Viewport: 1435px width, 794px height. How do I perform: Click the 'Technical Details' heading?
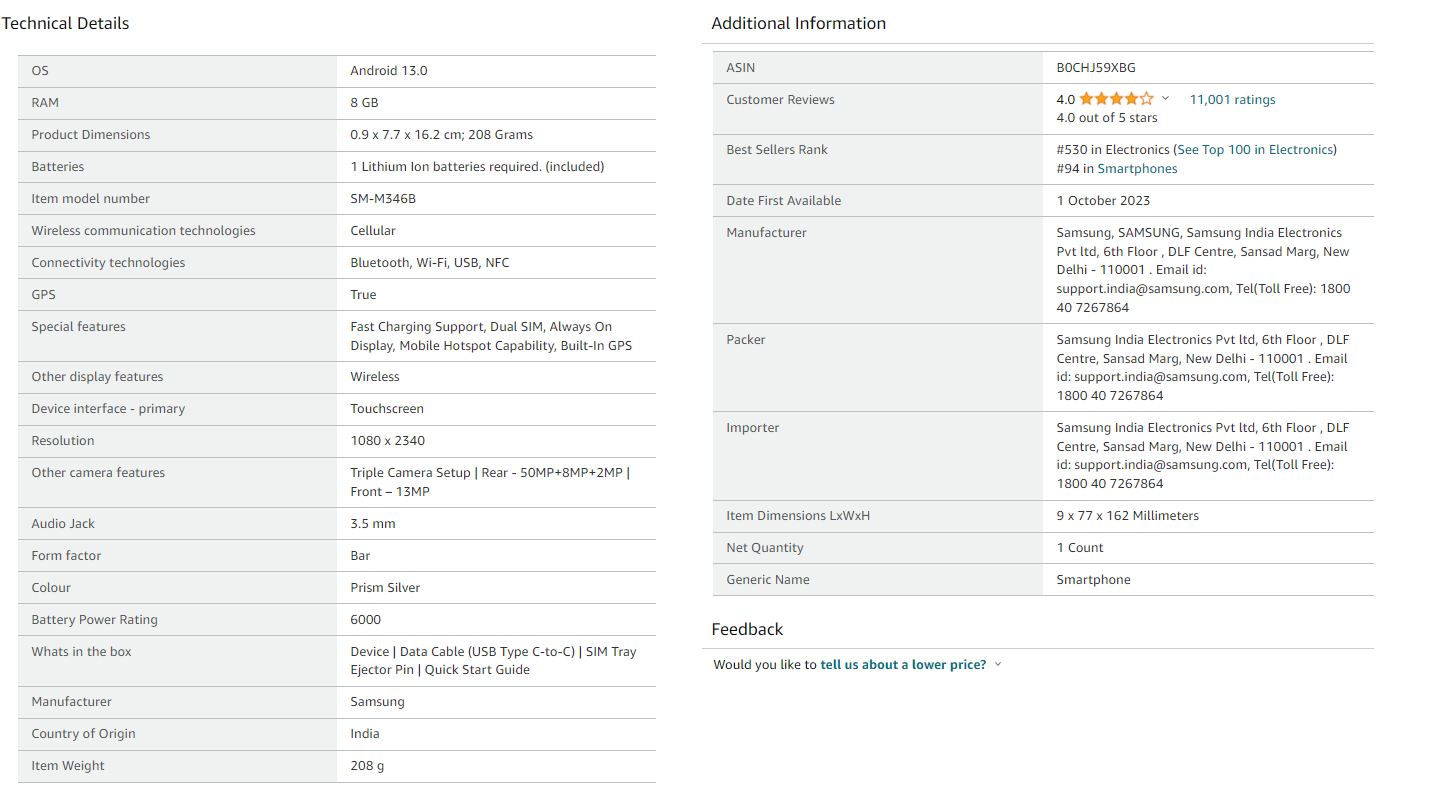click(65, 23)
